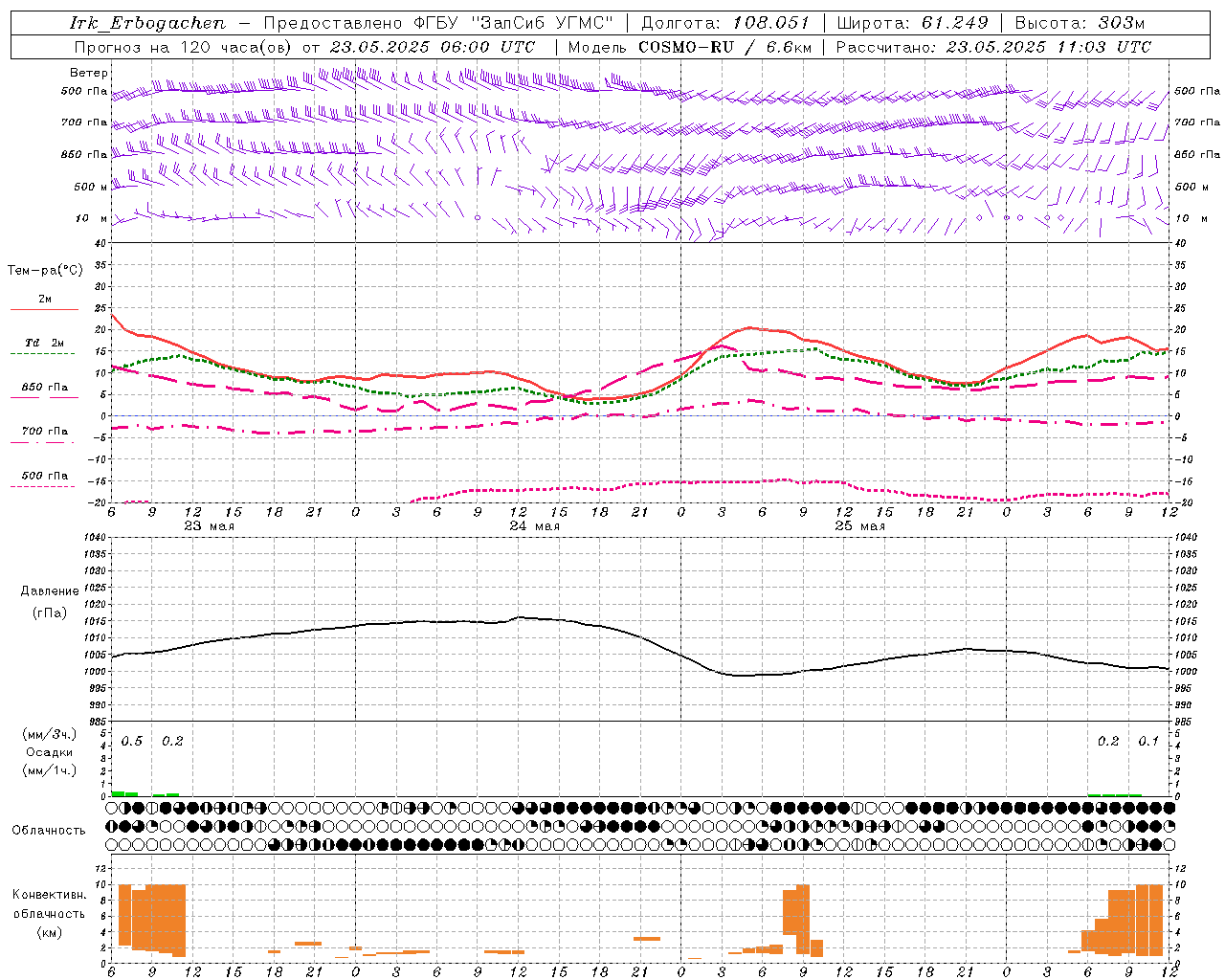Viewport: 1225px width, 980px height.
Task: Click the 0.5 precipitation amount value
Action: (x=132, y=742)
